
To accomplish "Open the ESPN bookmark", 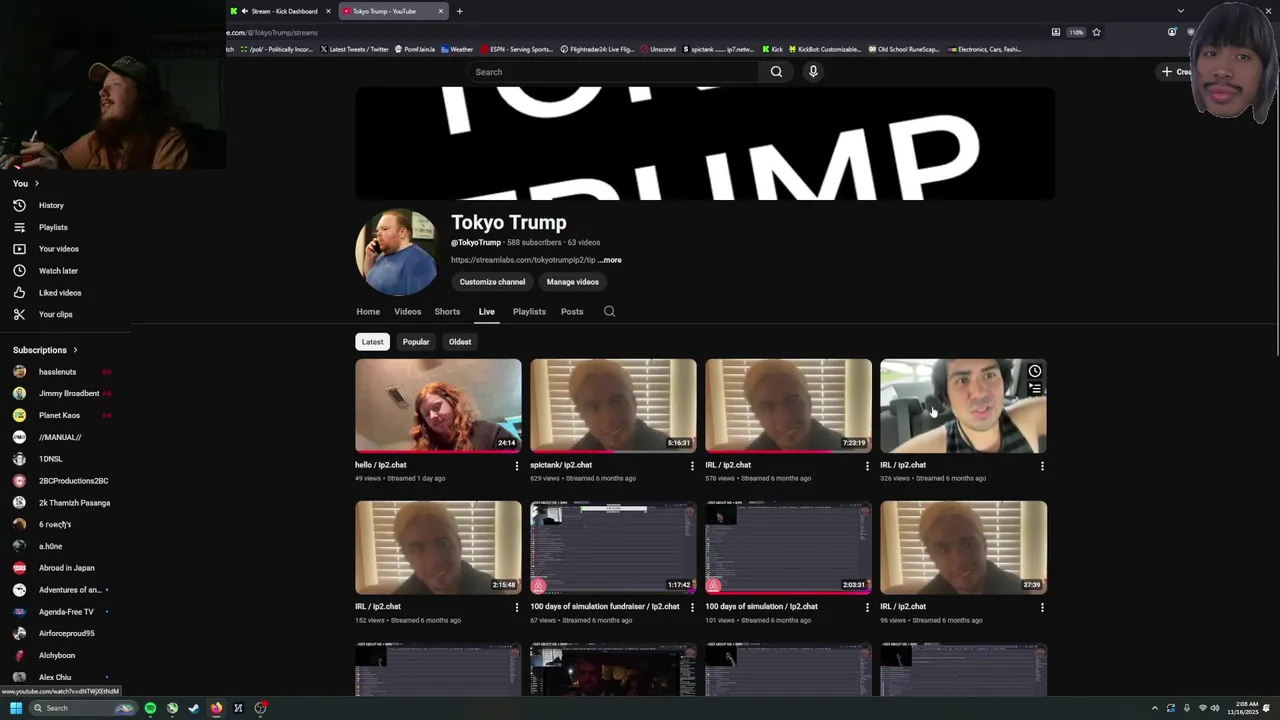I will pos(517,49).
